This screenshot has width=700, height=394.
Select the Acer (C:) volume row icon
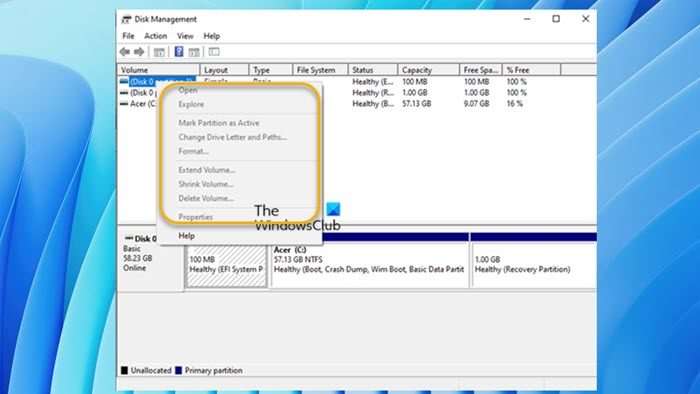124,104
